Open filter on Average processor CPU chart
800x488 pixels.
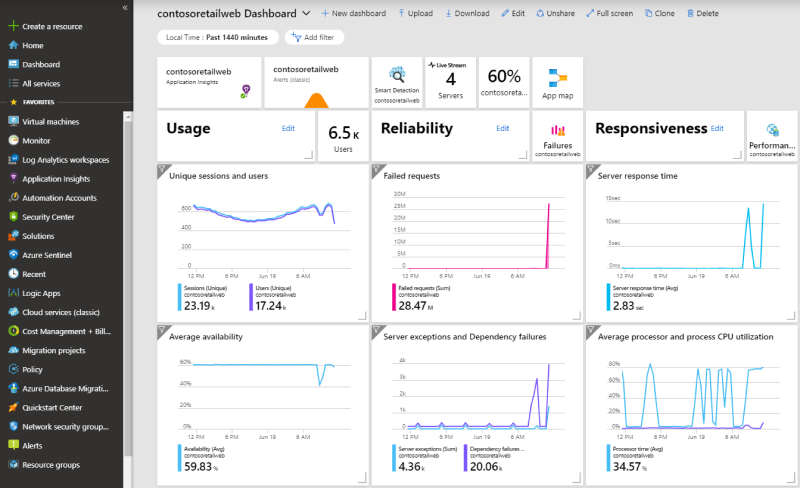[x=591, y=330]
